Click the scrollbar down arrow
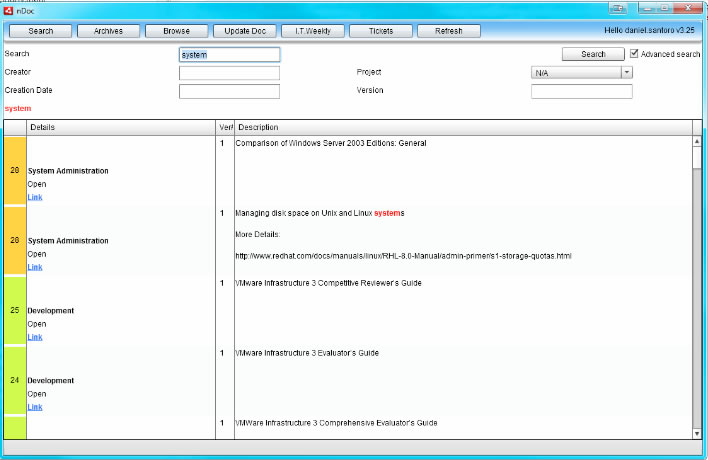Screen dimensions: 708x460 click(x=696, y=432)
